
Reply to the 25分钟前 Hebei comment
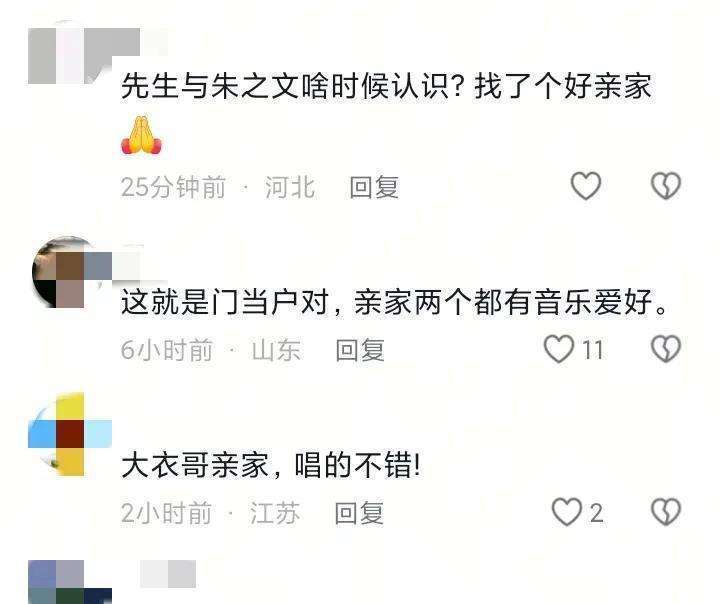374,187
